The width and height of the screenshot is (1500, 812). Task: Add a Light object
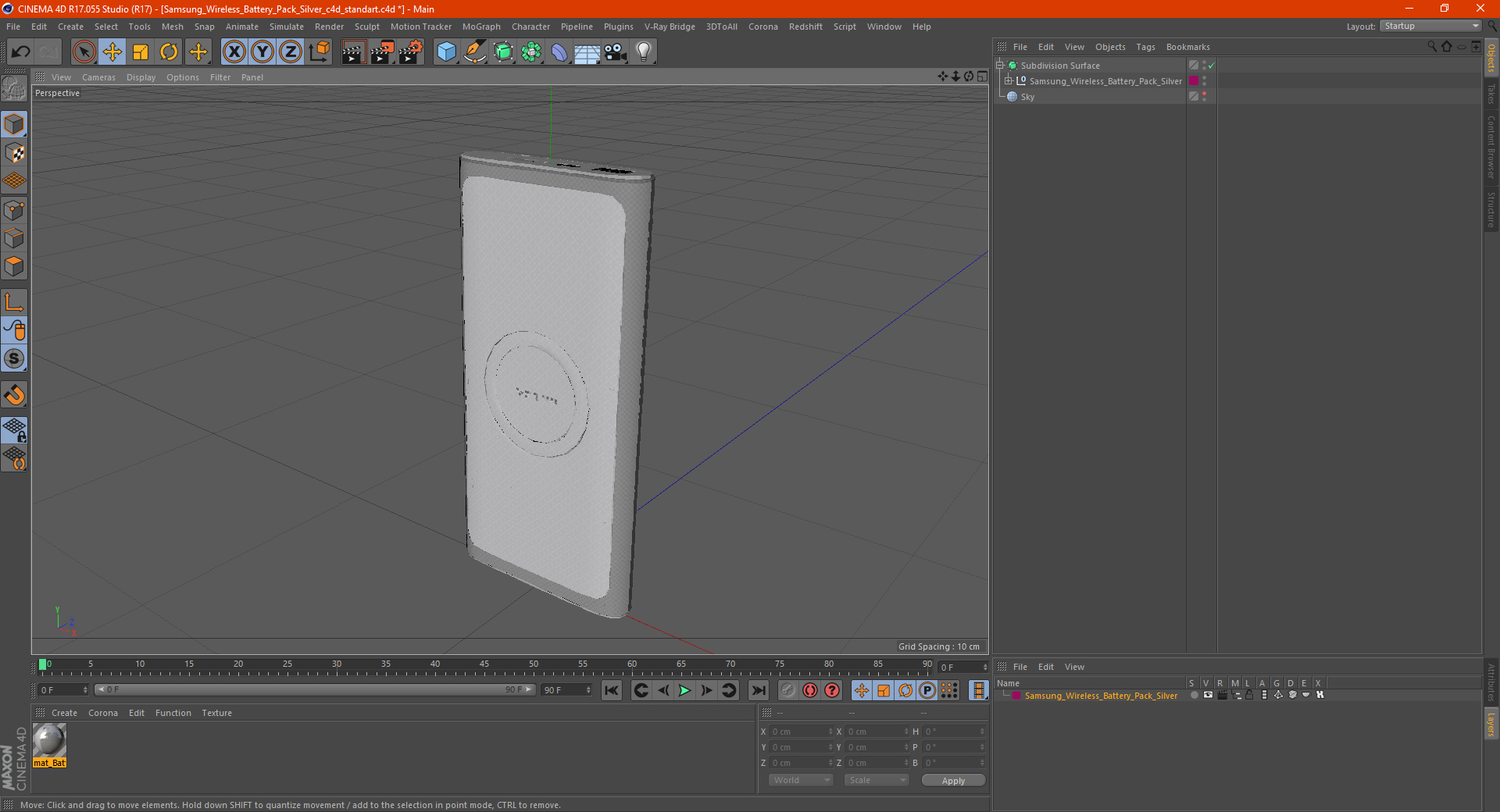[x=643, y=52]
